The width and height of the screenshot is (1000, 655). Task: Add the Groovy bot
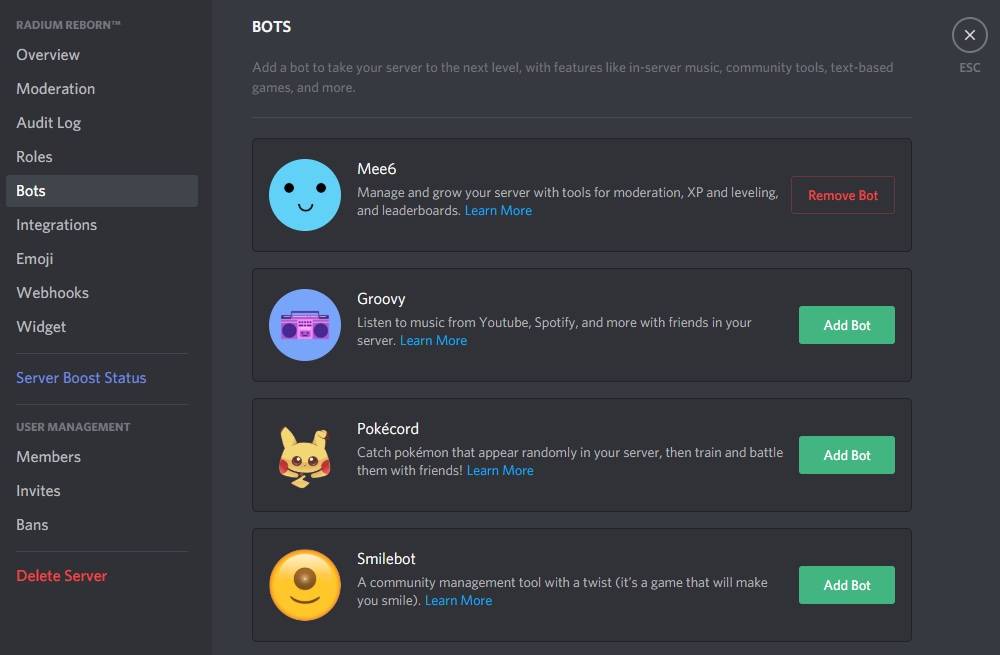(846, 325)
